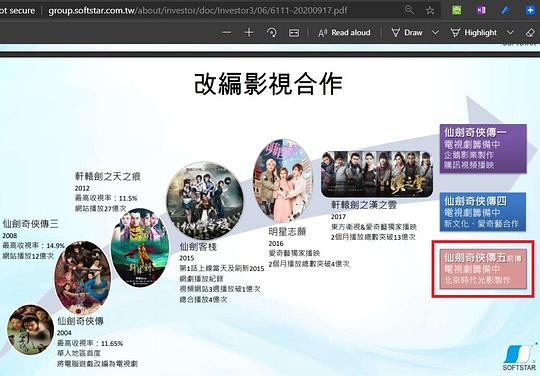
Task: Click the 明星志願 oval poster
Action: coord(283,180)
